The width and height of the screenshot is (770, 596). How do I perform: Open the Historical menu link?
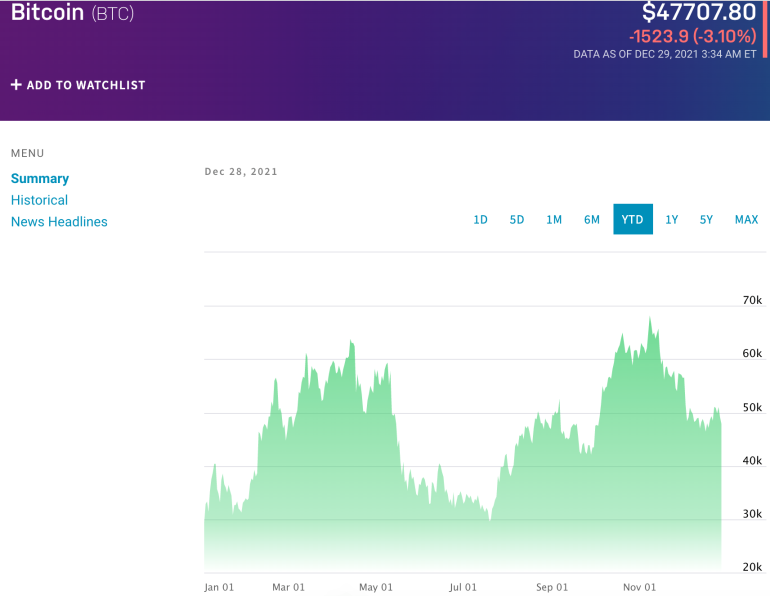tap(39, 200)
